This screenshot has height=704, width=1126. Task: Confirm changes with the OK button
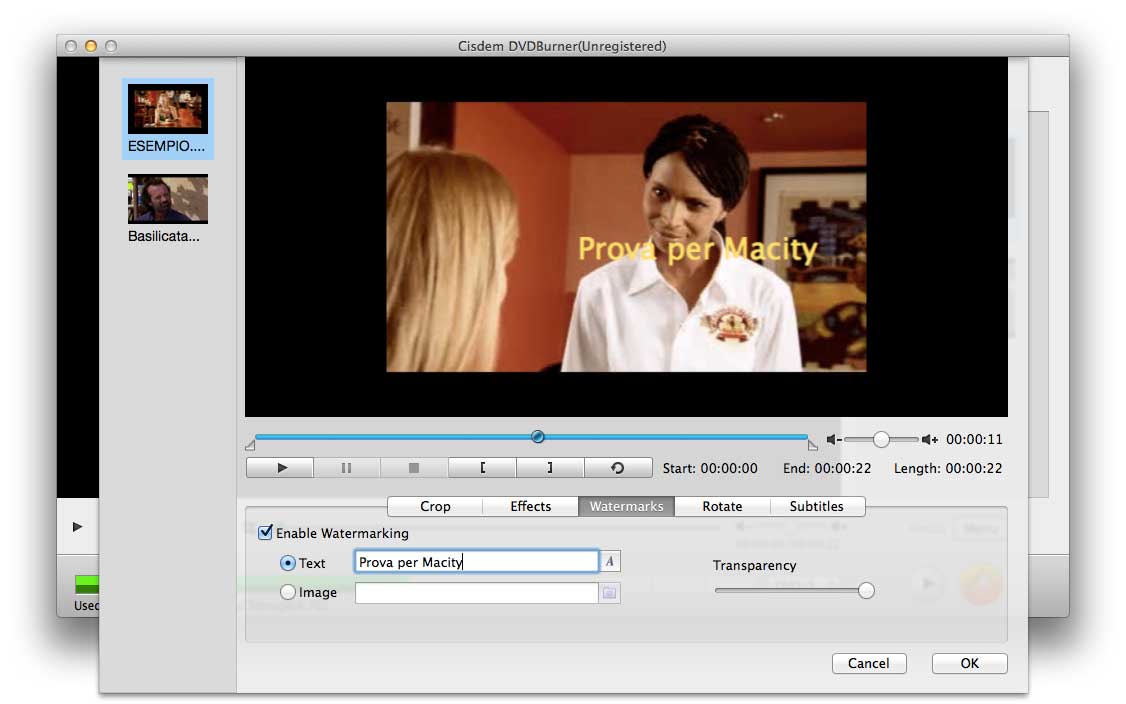click(969, 664)
